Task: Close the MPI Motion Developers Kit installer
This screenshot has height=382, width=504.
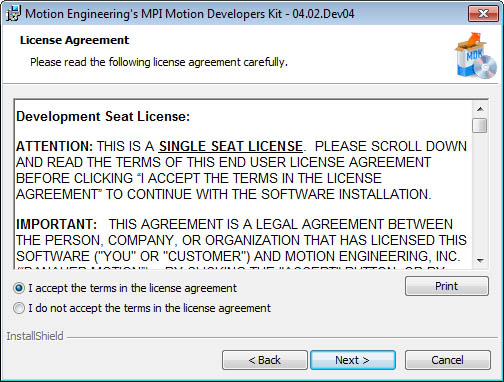Action: click(x=483, y=14)
